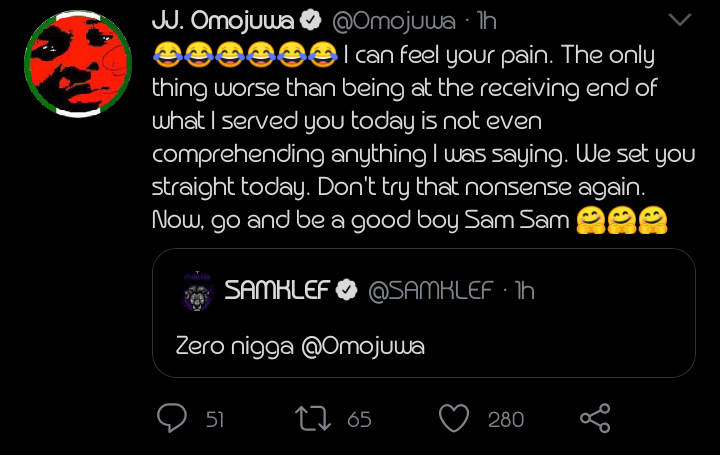Click the quoted tweet's 1h timestamp
The image size is (720, 455).
(523, 291)
